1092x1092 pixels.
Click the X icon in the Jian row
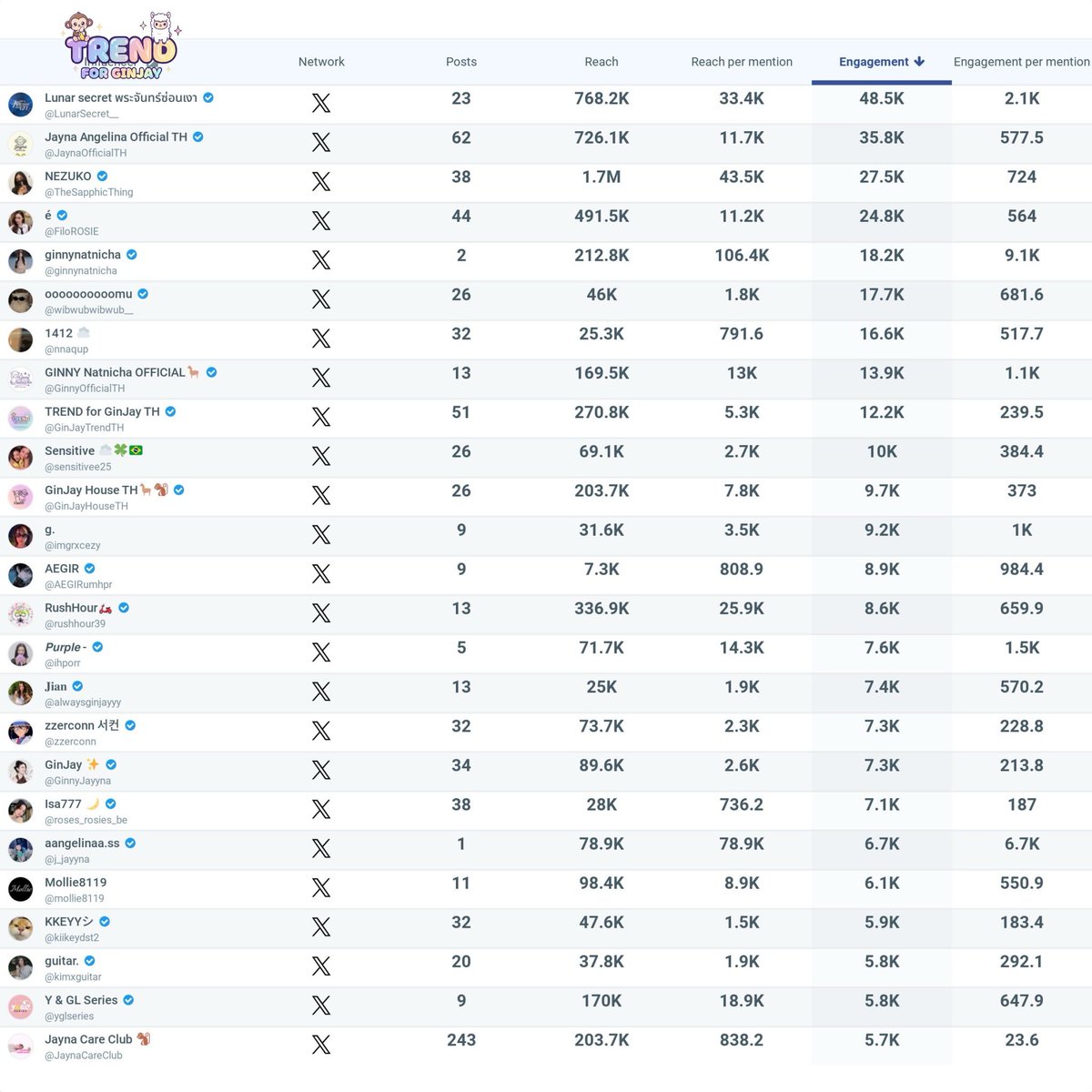(321, 692)
